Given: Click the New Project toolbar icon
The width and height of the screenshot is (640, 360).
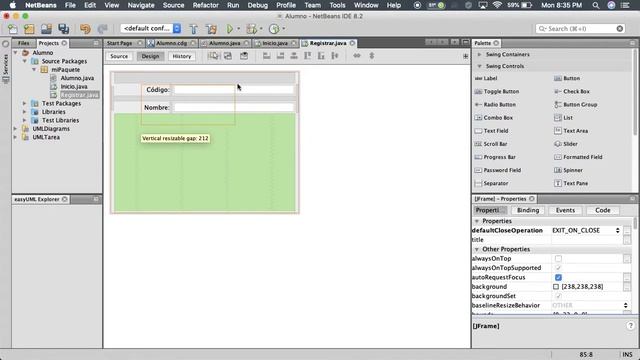Looking at the screenshot, I should 29,29.
